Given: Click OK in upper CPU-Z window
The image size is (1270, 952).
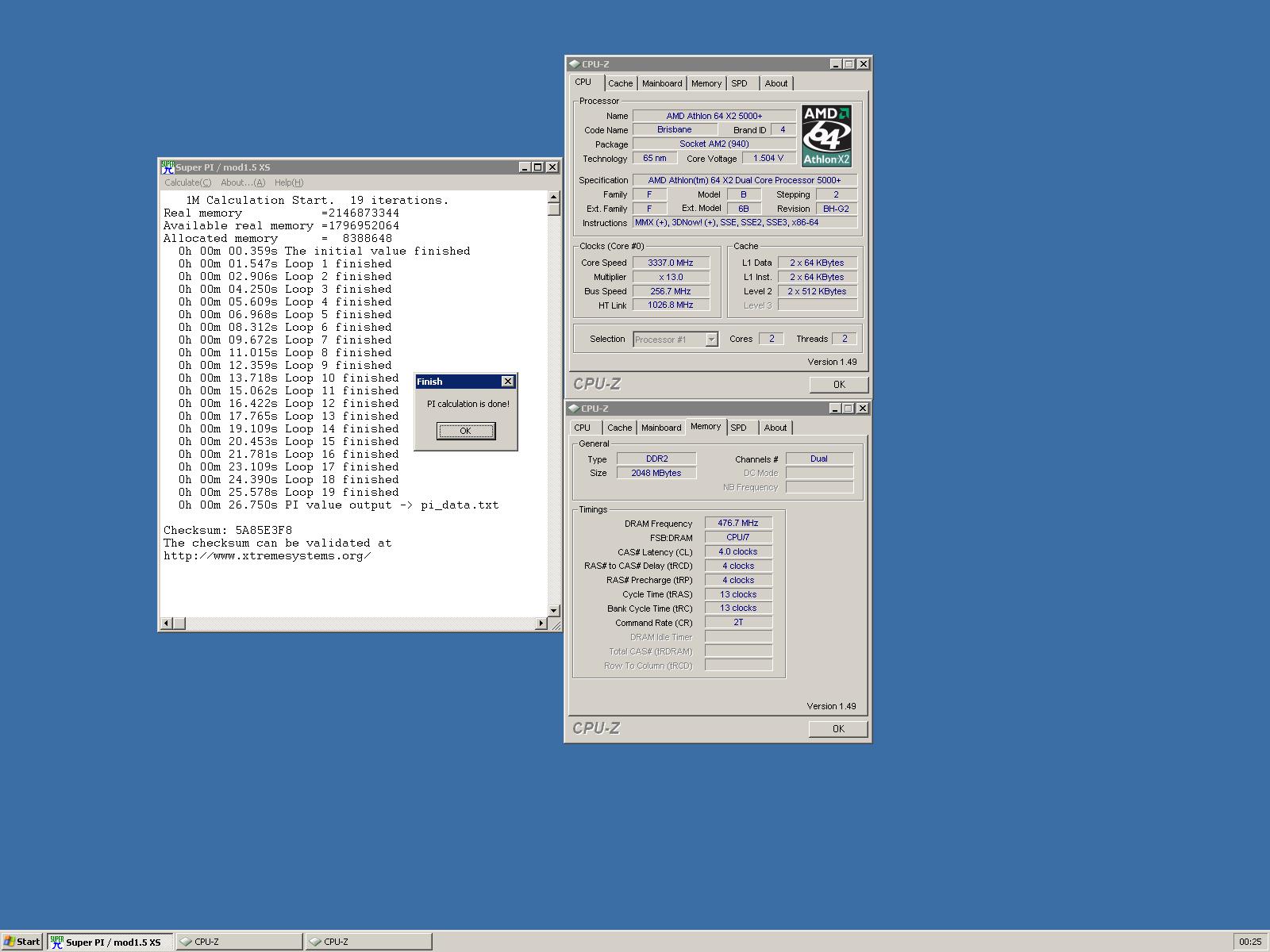Looking at the screenshot, I should [839, 385].
